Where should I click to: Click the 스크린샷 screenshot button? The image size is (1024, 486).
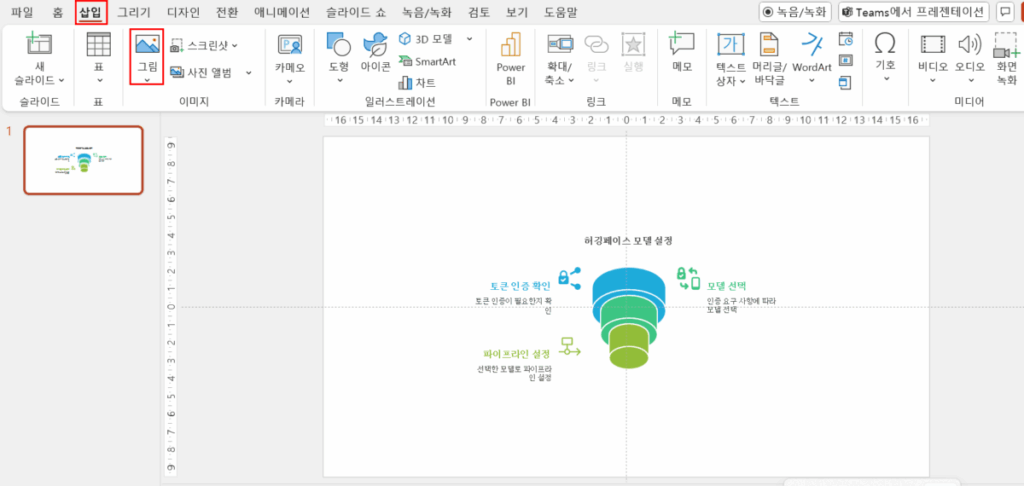[x=203, y=45]
